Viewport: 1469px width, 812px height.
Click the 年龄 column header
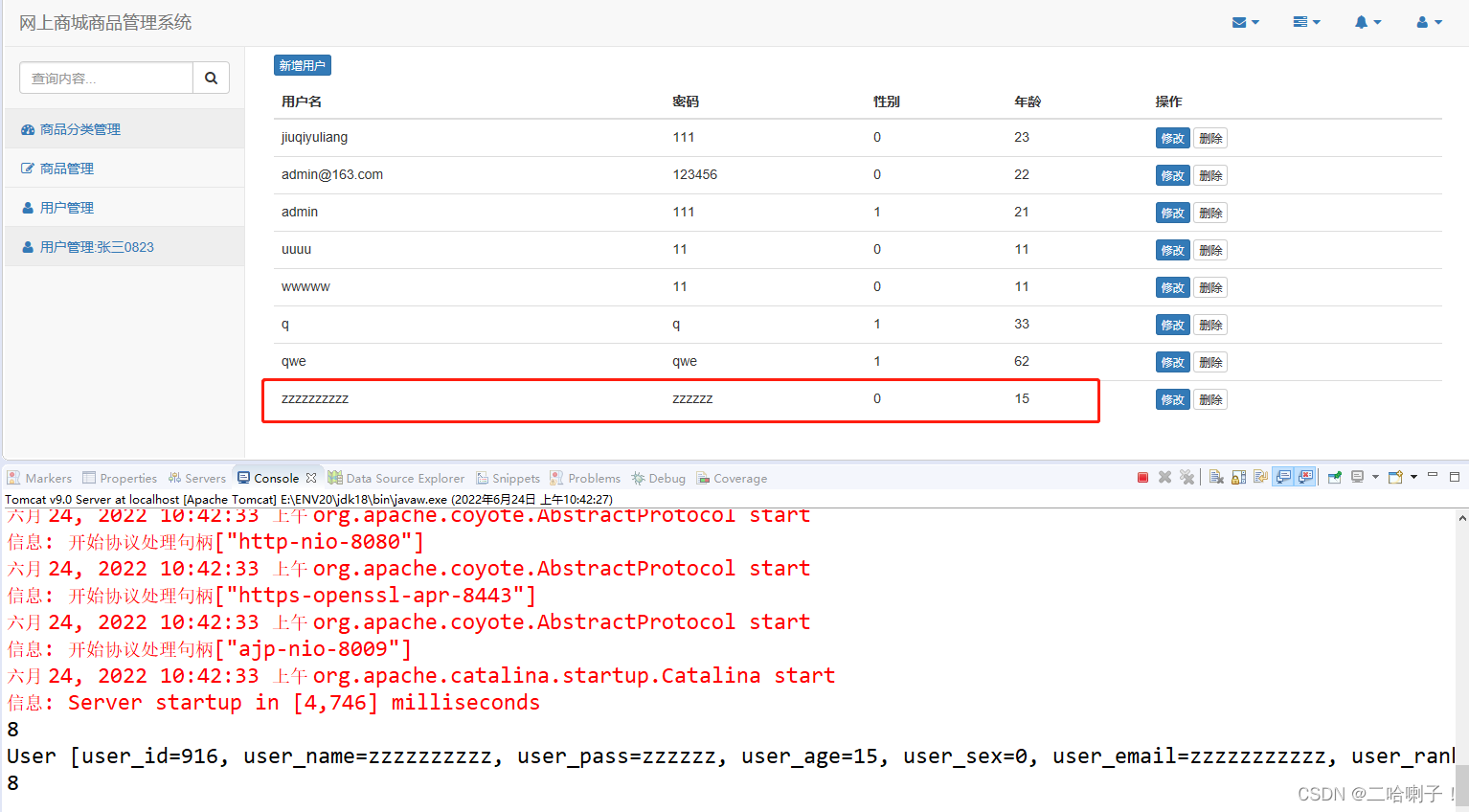pyautogui.click(x=1028, y=101)
